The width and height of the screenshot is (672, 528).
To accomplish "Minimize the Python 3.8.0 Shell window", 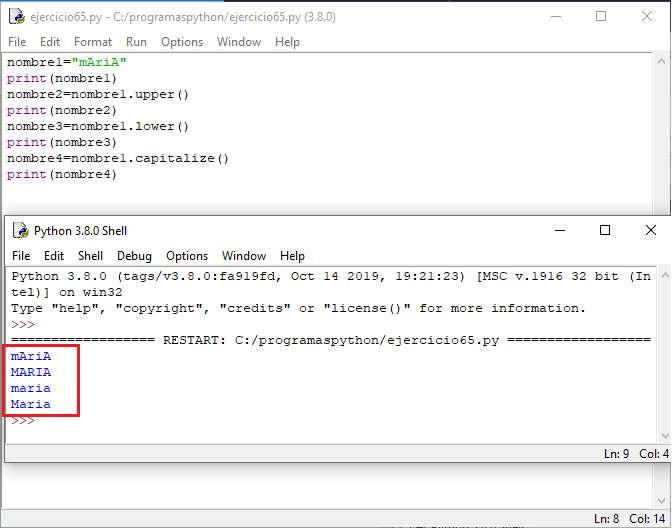I will coord(558,230).
